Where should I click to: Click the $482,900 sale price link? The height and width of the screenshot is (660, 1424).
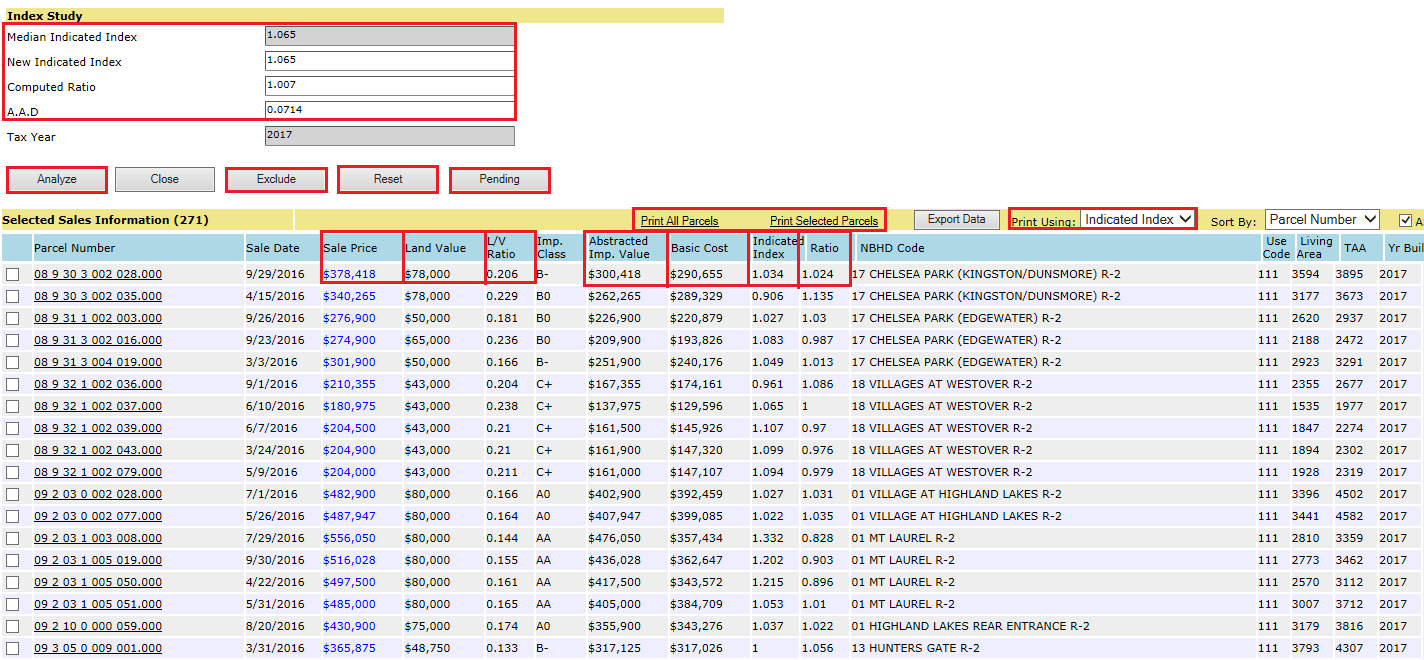click(x=349, y=494)
